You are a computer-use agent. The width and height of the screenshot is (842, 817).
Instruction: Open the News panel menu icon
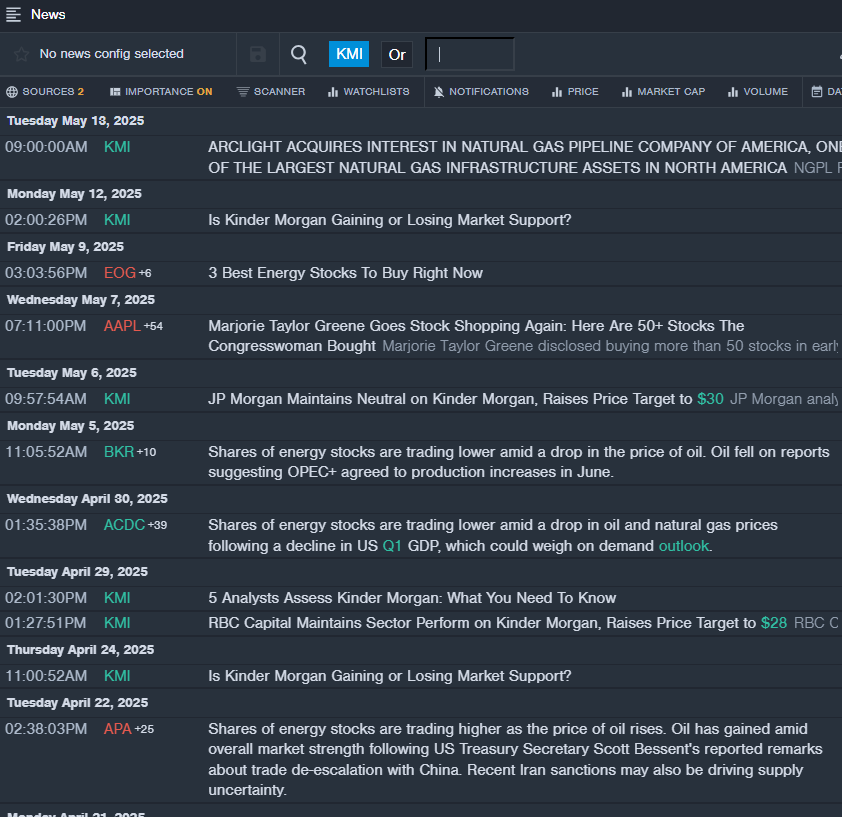point(13,15)
